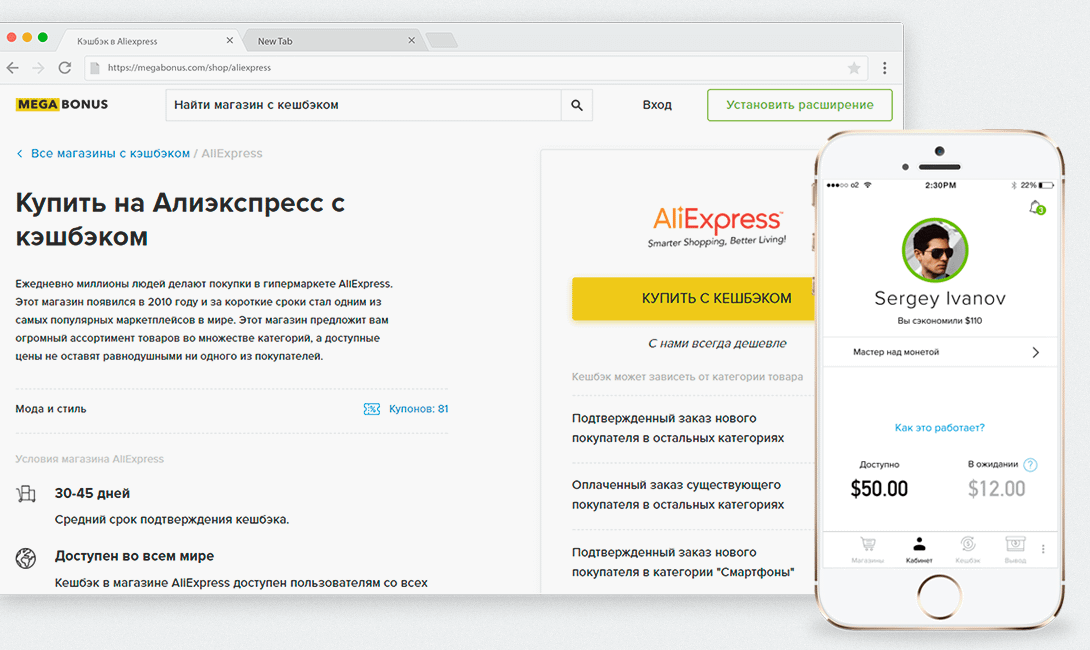Open the Купонов: 81 link

pos(418,409)
